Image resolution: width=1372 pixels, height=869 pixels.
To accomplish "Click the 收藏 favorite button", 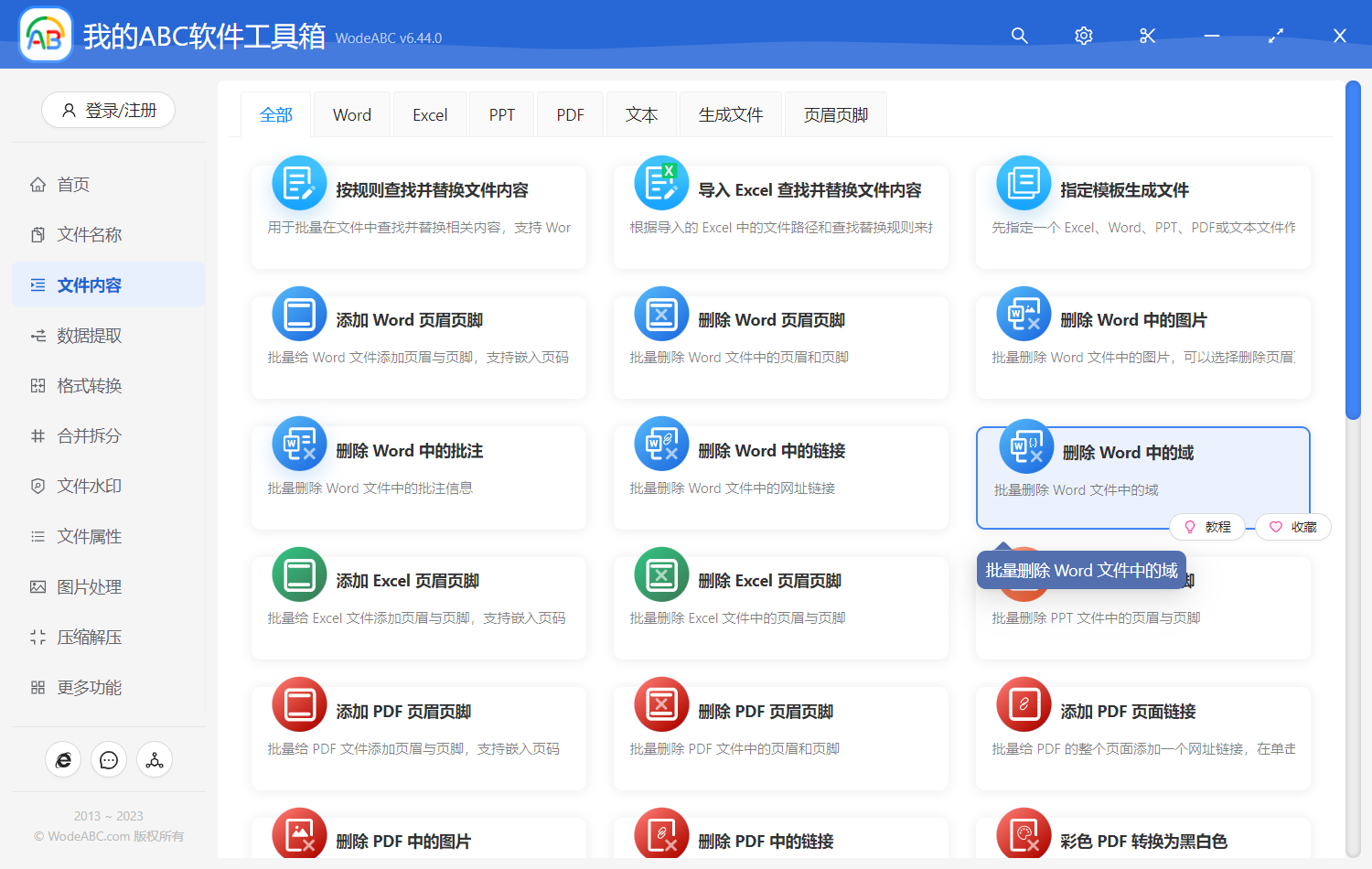I will [1292, 526].
